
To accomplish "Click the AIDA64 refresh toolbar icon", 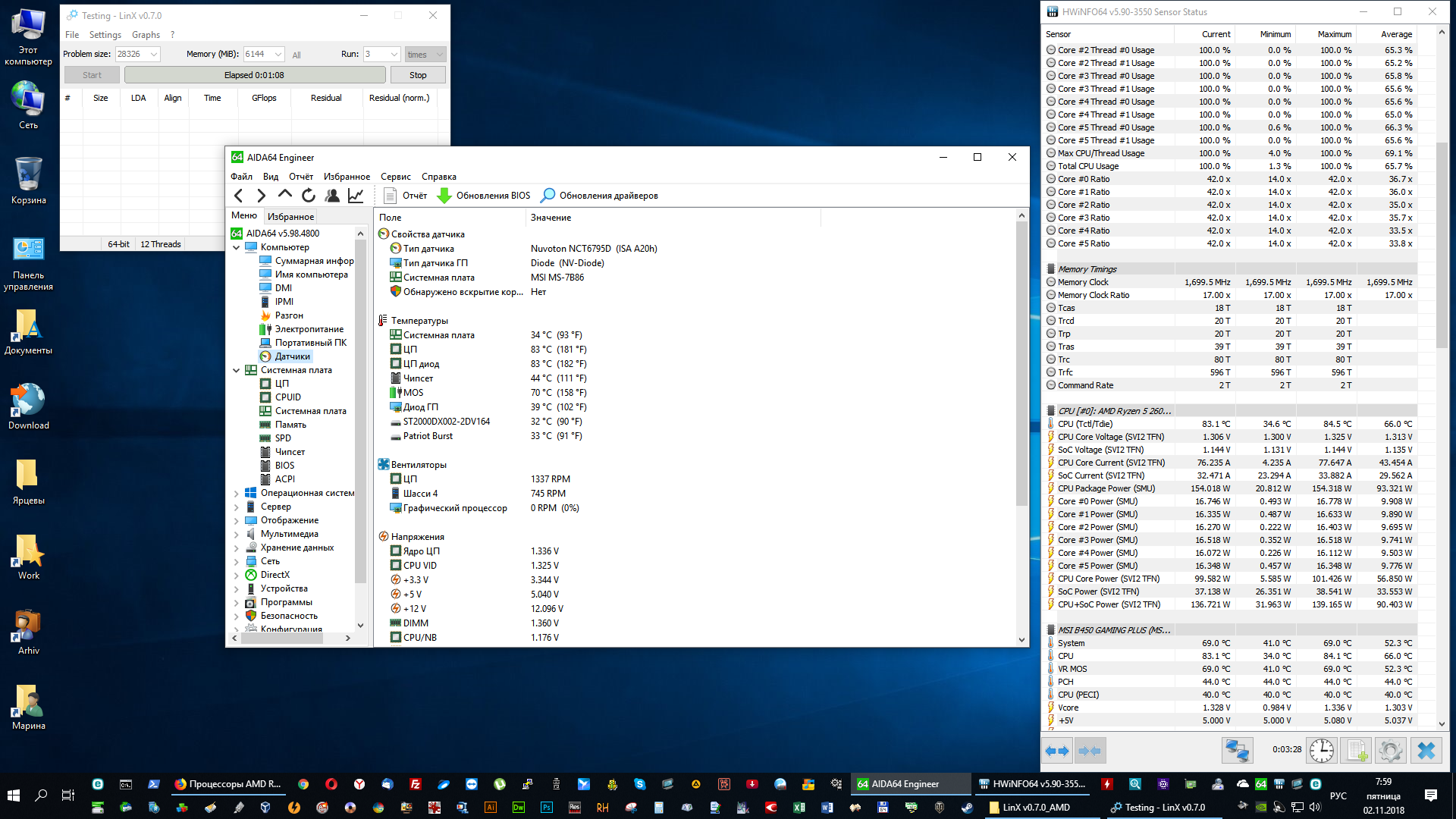I will point(309,196).
